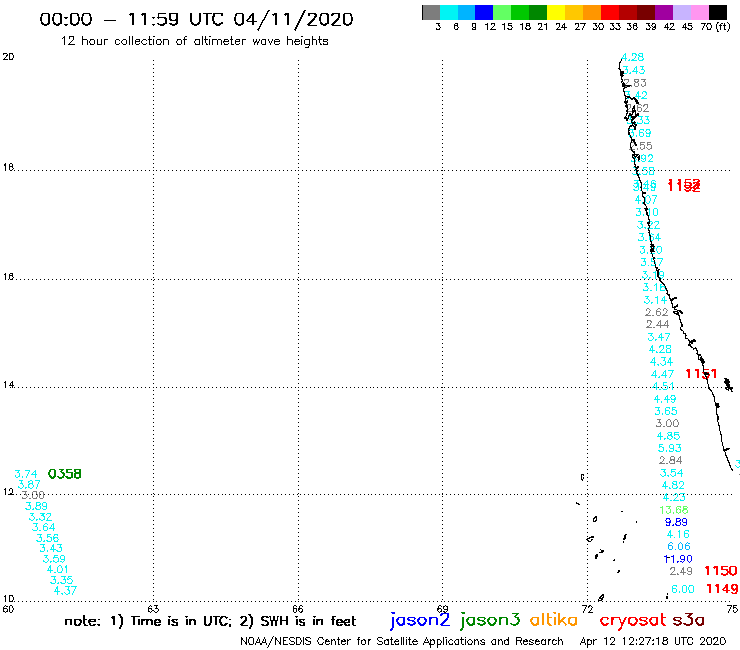Select the Apr 12 12:27:18 UTC 2020 timestamp
The width and height of the screenshot is (740, 650).
(653, 642)
